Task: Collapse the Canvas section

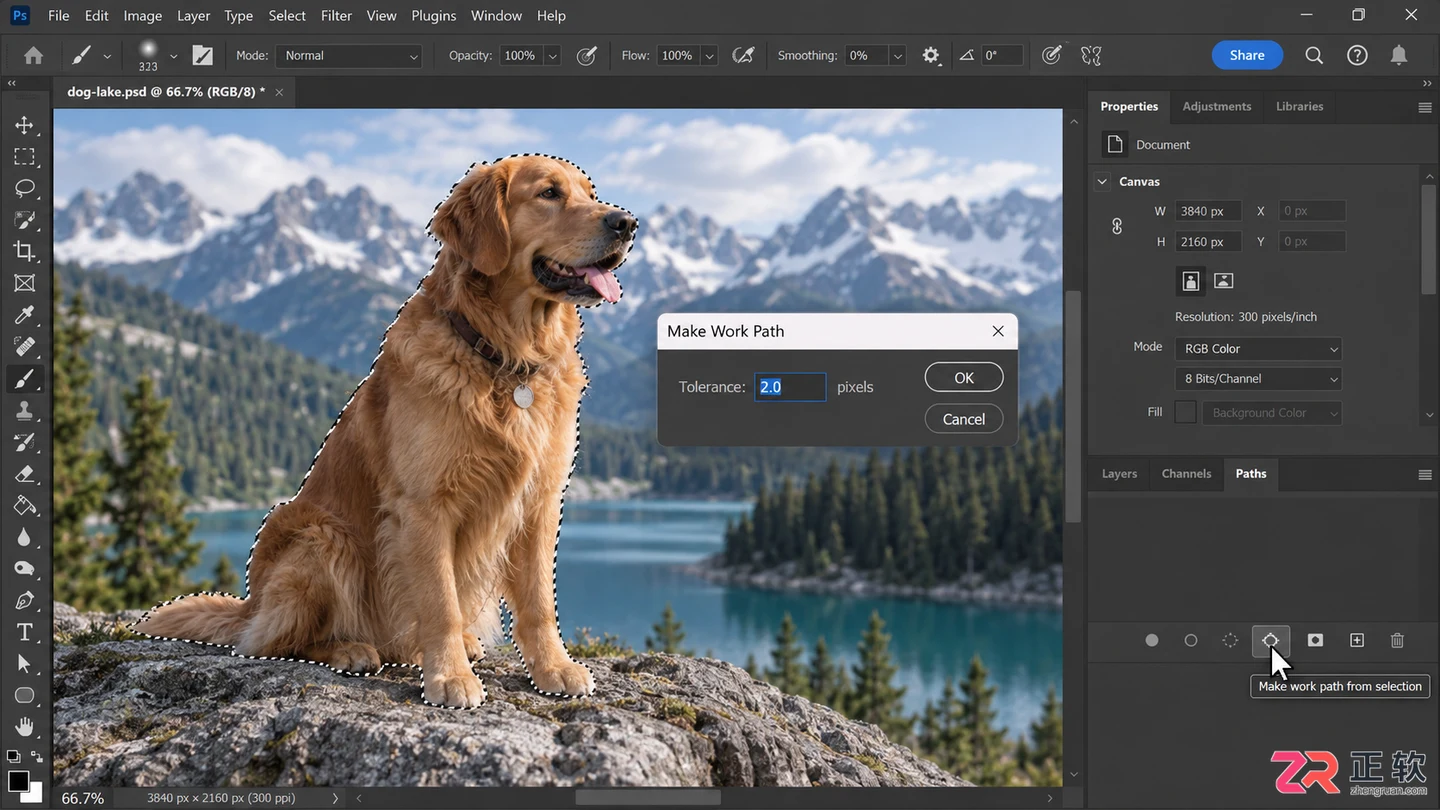Action: [x=1103, y=182]
